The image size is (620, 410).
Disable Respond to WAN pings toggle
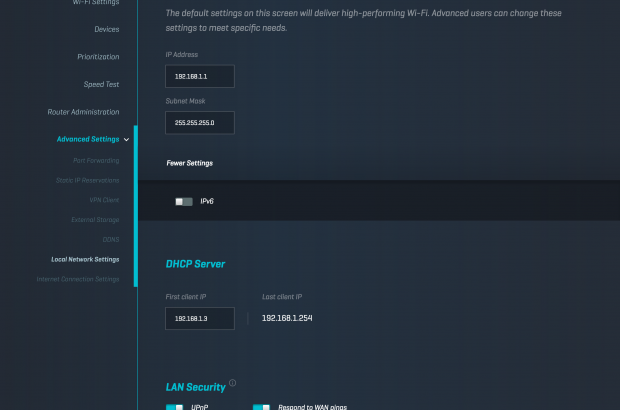click(261, 407)
